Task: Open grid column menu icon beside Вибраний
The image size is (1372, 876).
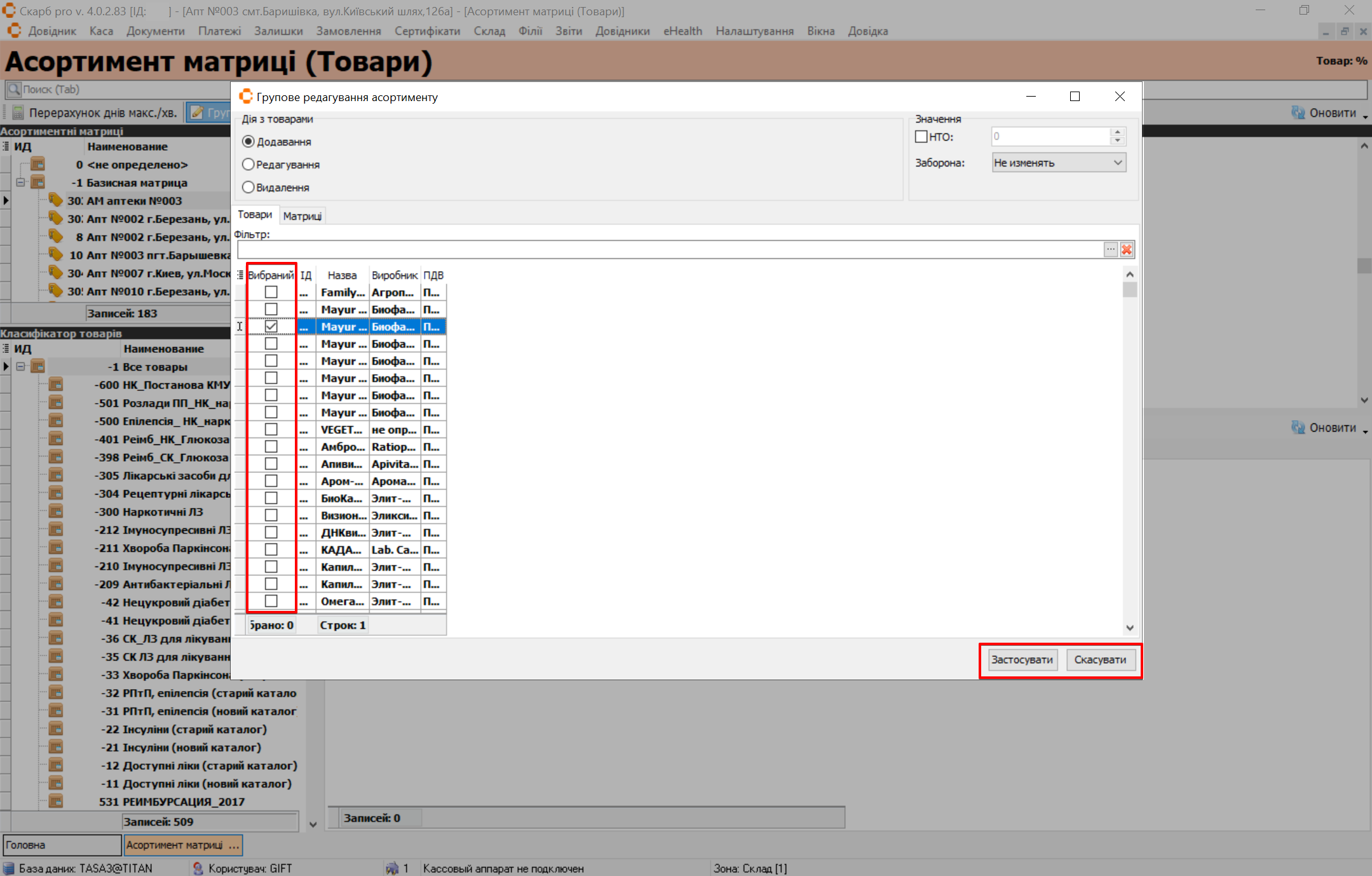Action: pyautogui.click(x=240, y=275)
